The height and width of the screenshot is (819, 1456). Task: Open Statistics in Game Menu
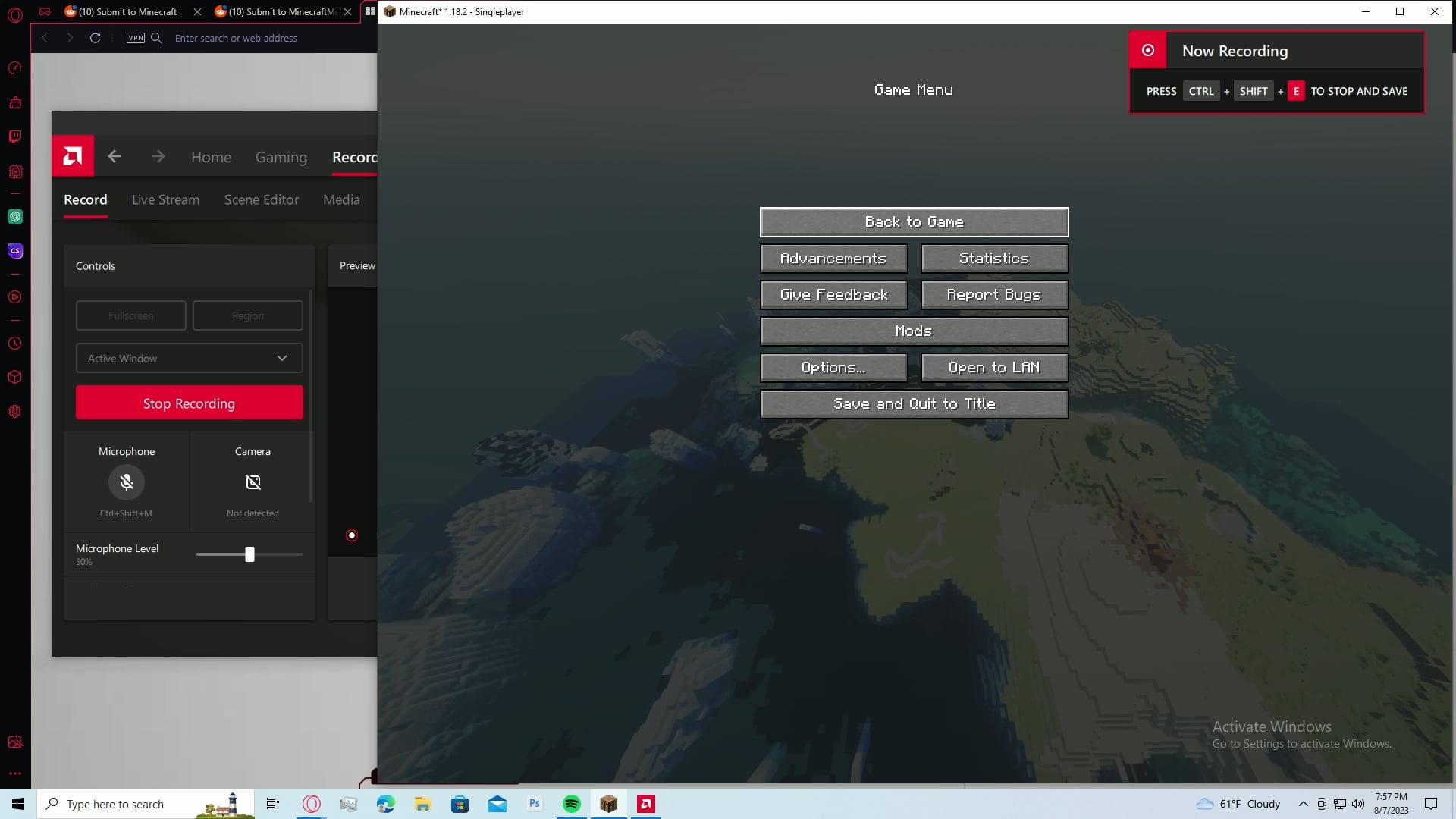coord(994,259)
